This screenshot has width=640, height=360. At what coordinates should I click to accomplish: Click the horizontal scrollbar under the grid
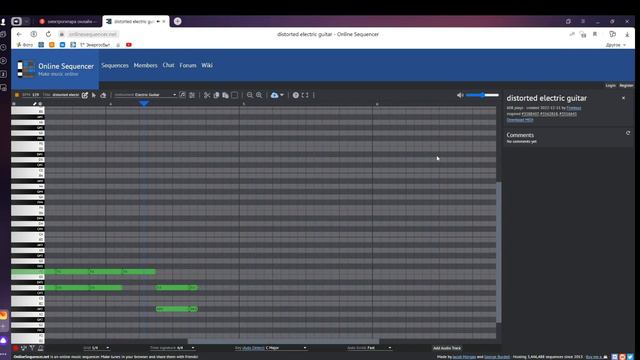pyautogui.click(x=283, y=341)
